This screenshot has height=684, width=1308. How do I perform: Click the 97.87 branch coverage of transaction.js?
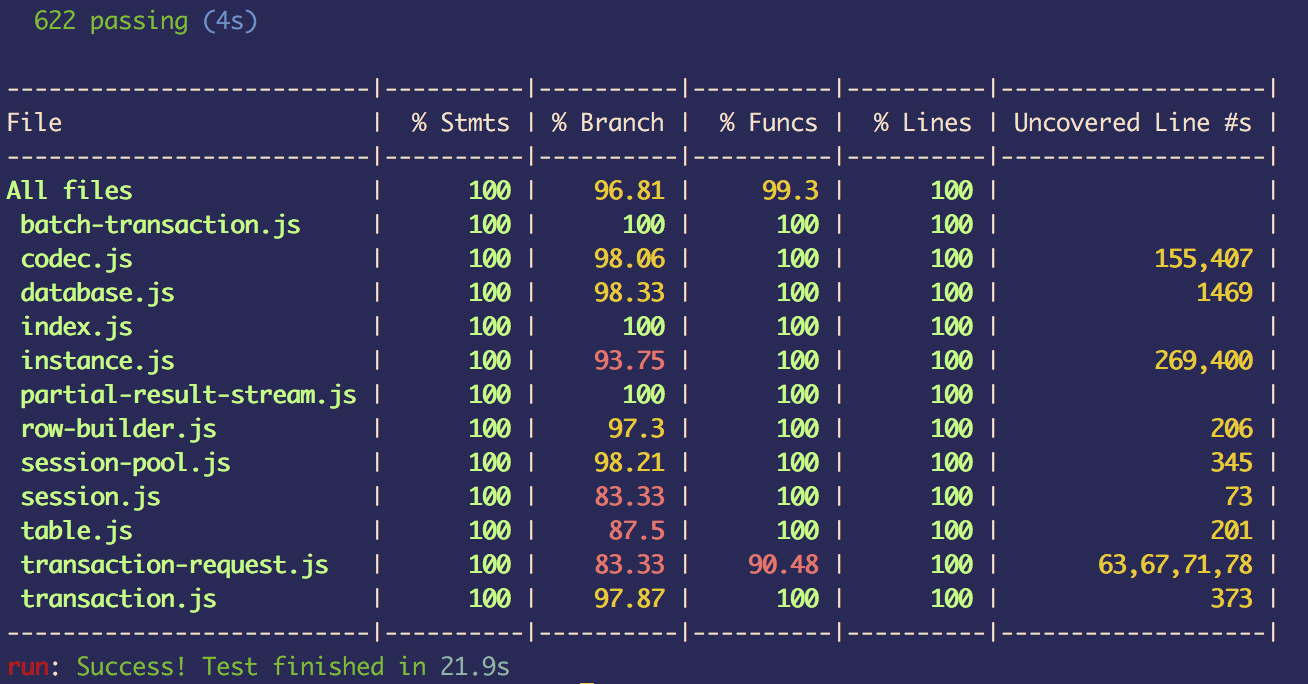click(629, 599)
